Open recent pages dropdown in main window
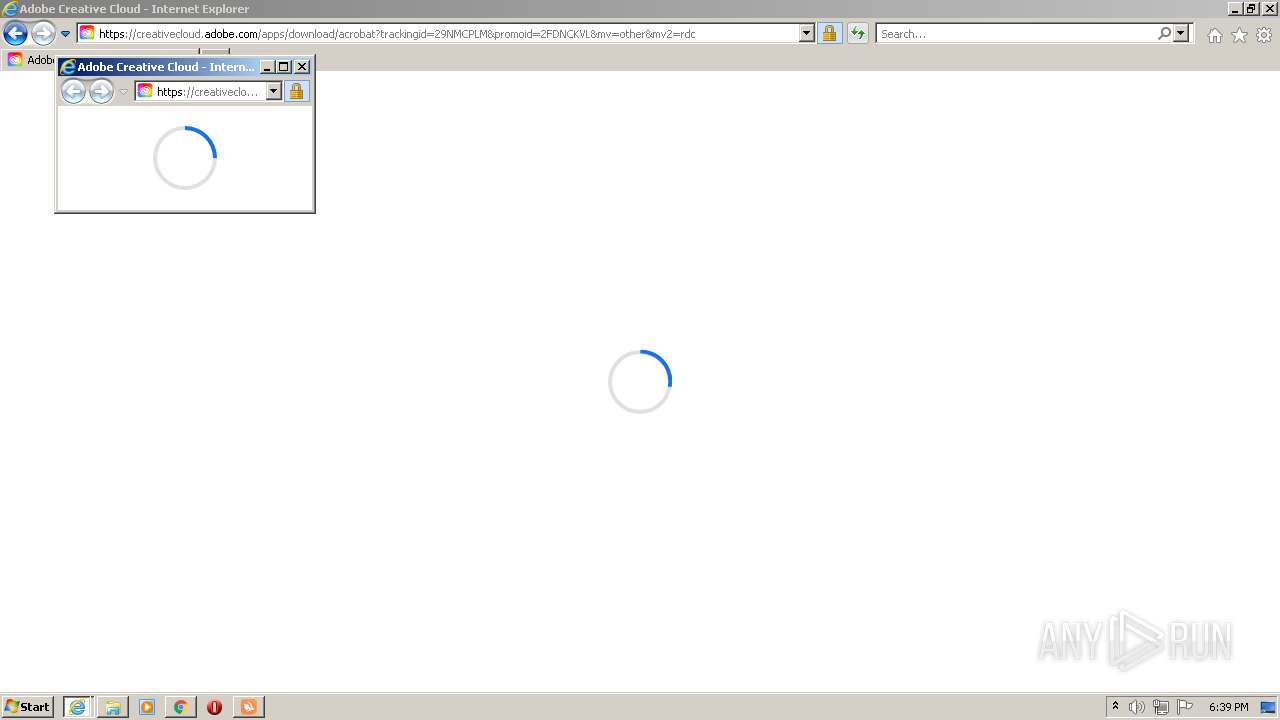The image size is (1280, 720). coord(66,34)
